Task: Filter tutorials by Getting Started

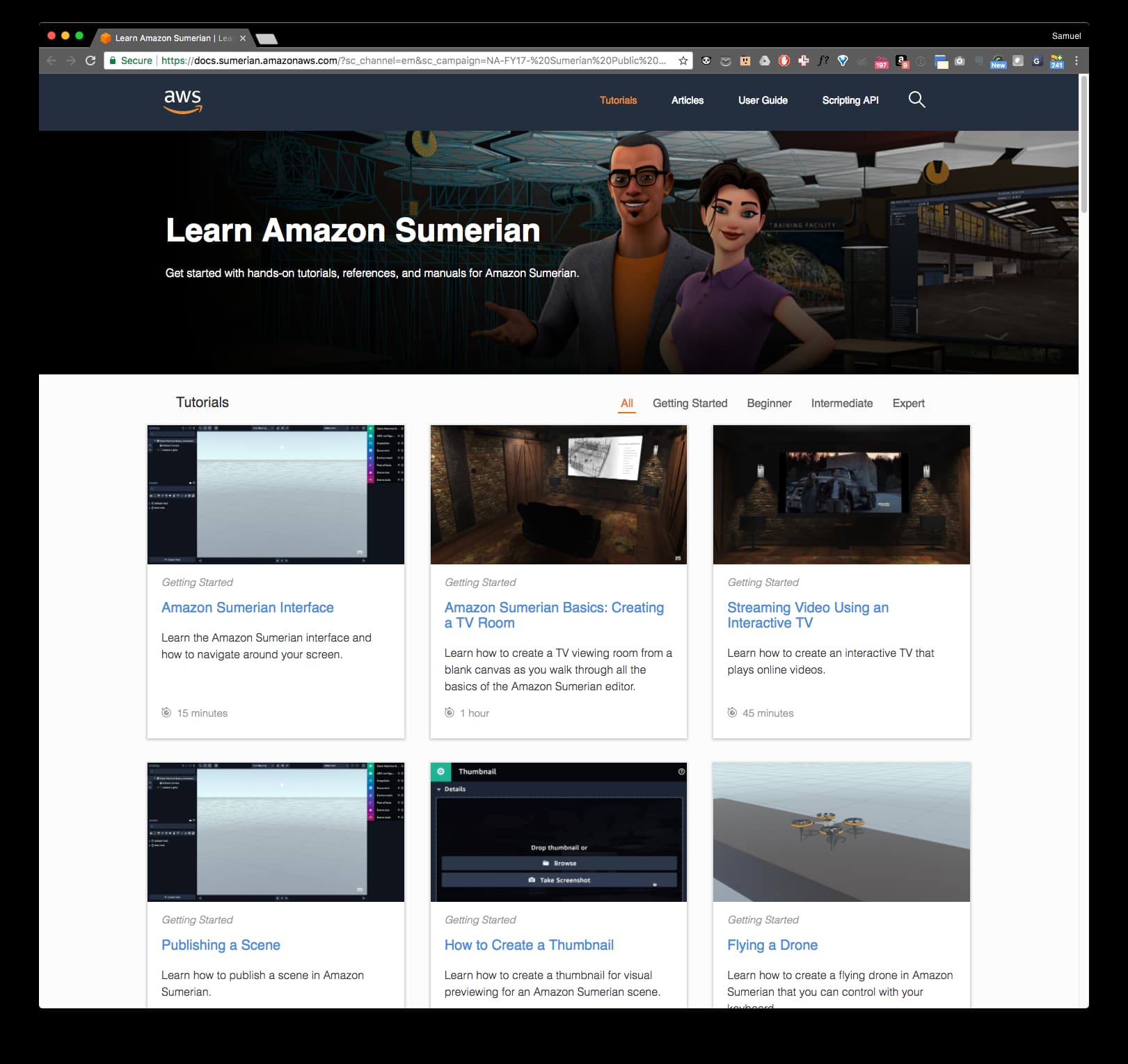Action: tap(690, 403)
